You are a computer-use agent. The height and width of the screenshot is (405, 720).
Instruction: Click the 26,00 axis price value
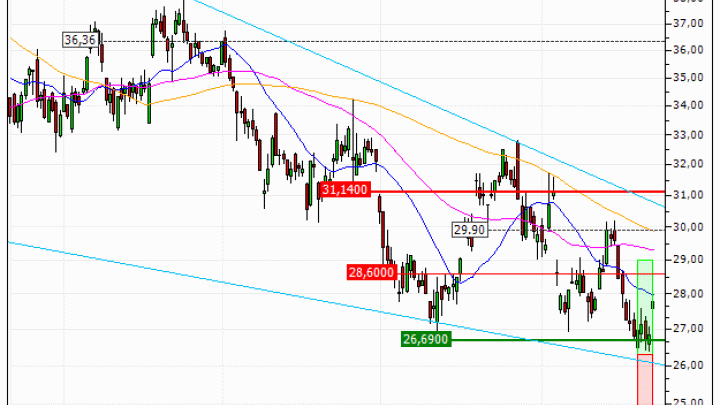[688, 366]
